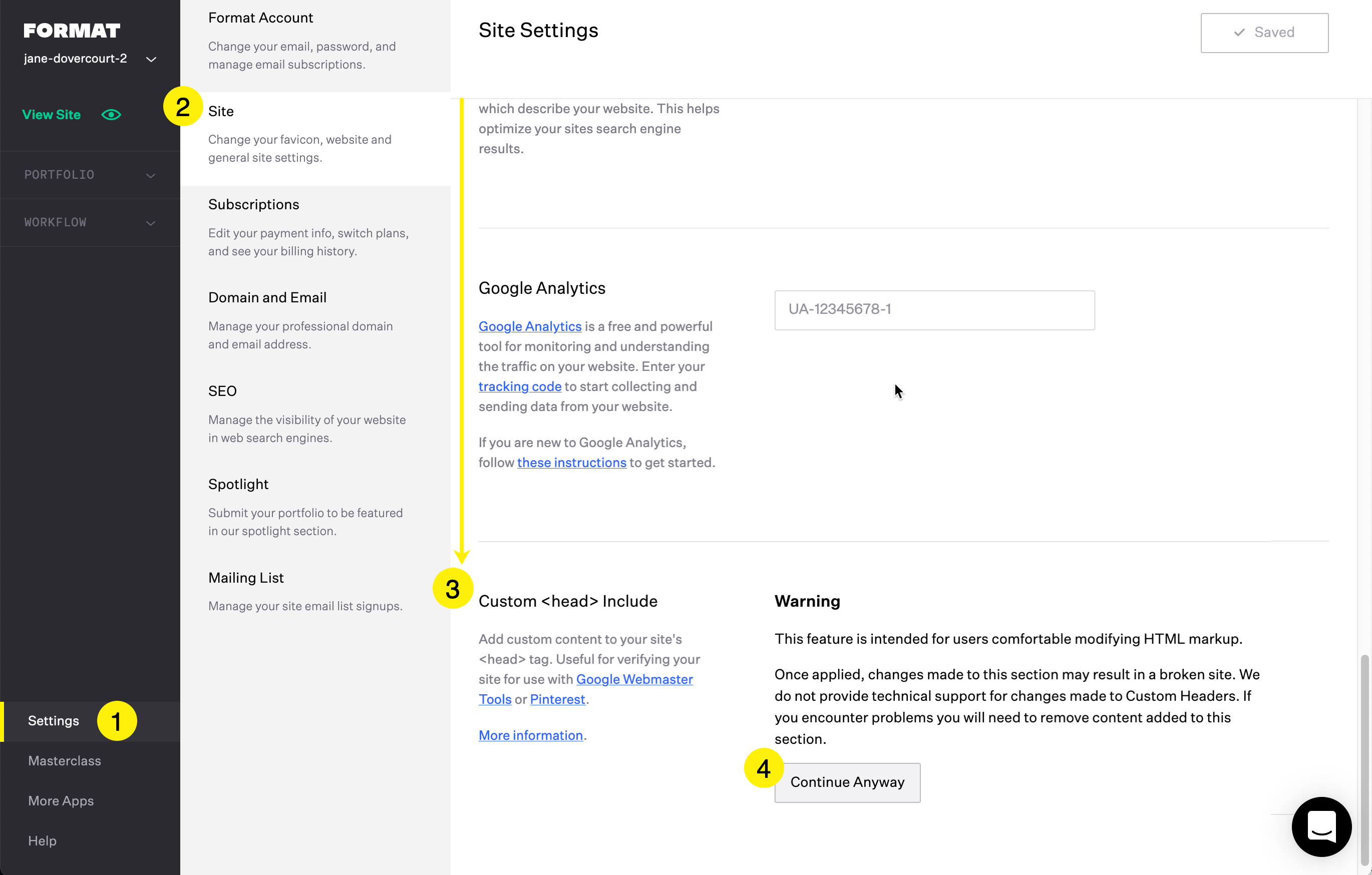This screenshot has width=1372, height=875.
Task: Select Domain and Email settings
Action: (x=267, y=297)
